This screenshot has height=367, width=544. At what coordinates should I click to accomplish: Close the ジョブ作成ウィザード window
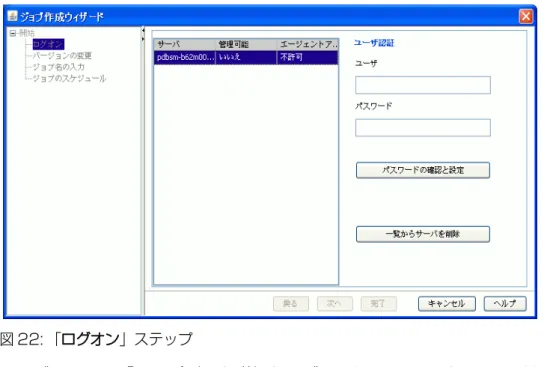pos(526,16)
